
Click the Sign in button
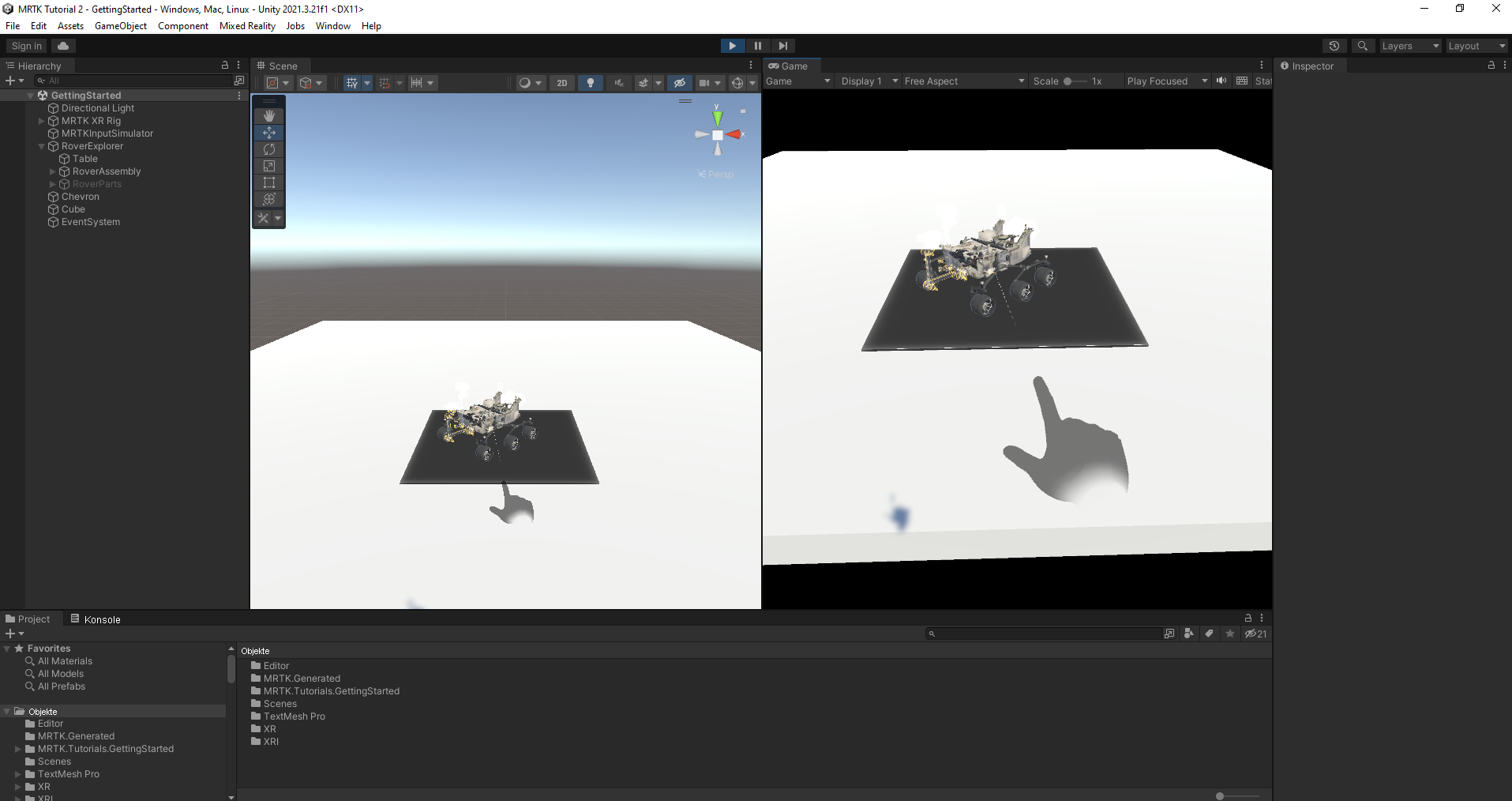tap(24, 45)
